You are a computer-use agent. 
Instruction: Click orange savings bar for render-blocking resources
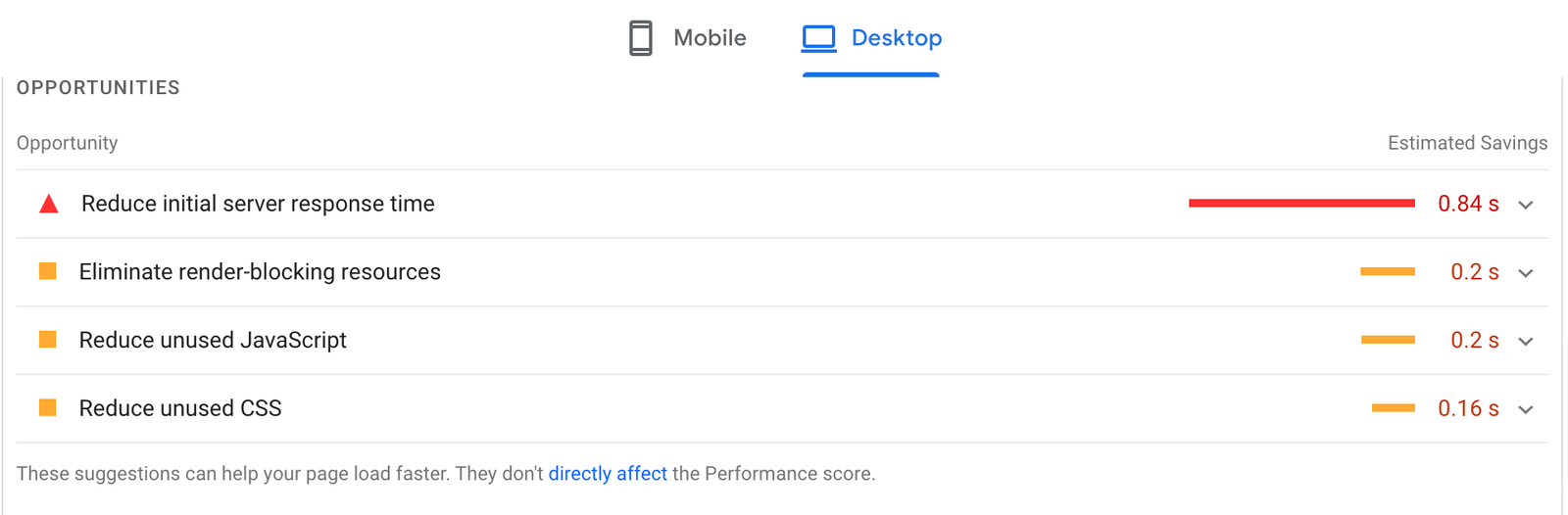[1388, 271]
